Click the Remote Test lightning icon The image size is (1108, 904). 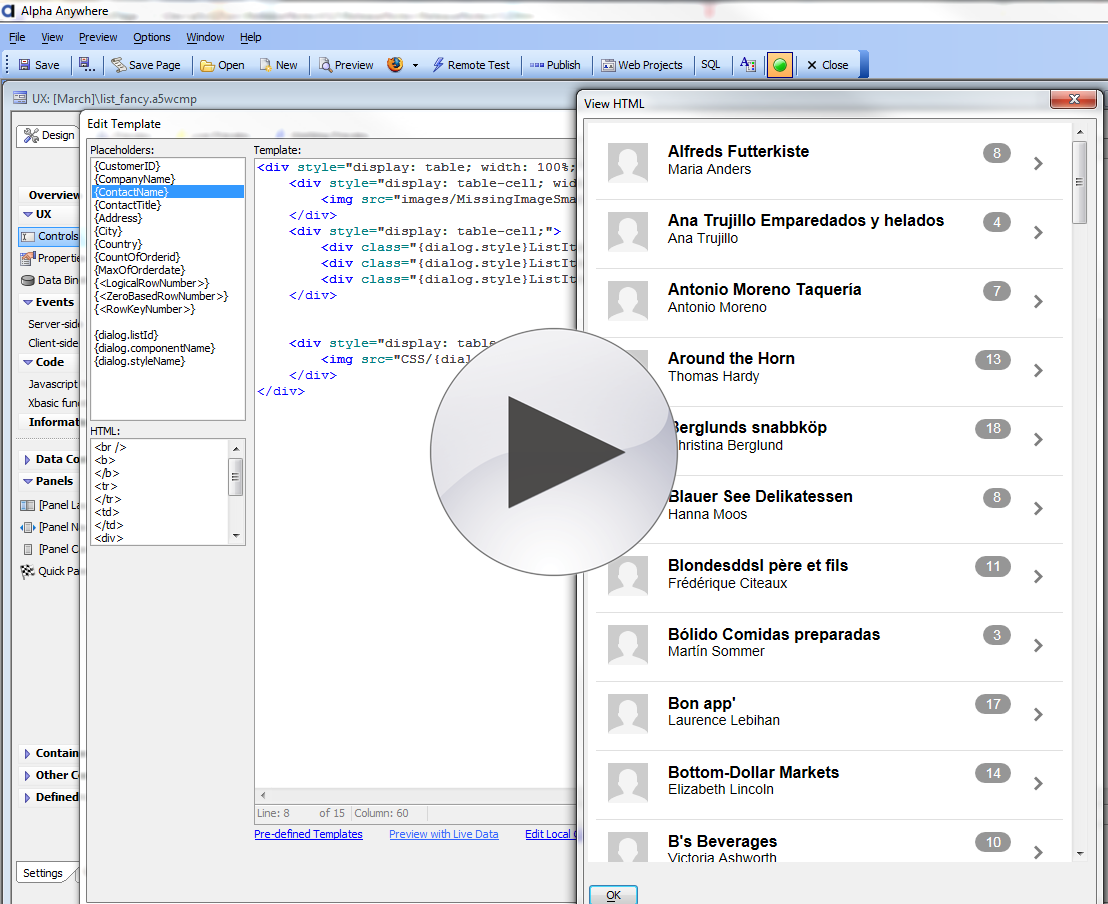tap(438, 65)
